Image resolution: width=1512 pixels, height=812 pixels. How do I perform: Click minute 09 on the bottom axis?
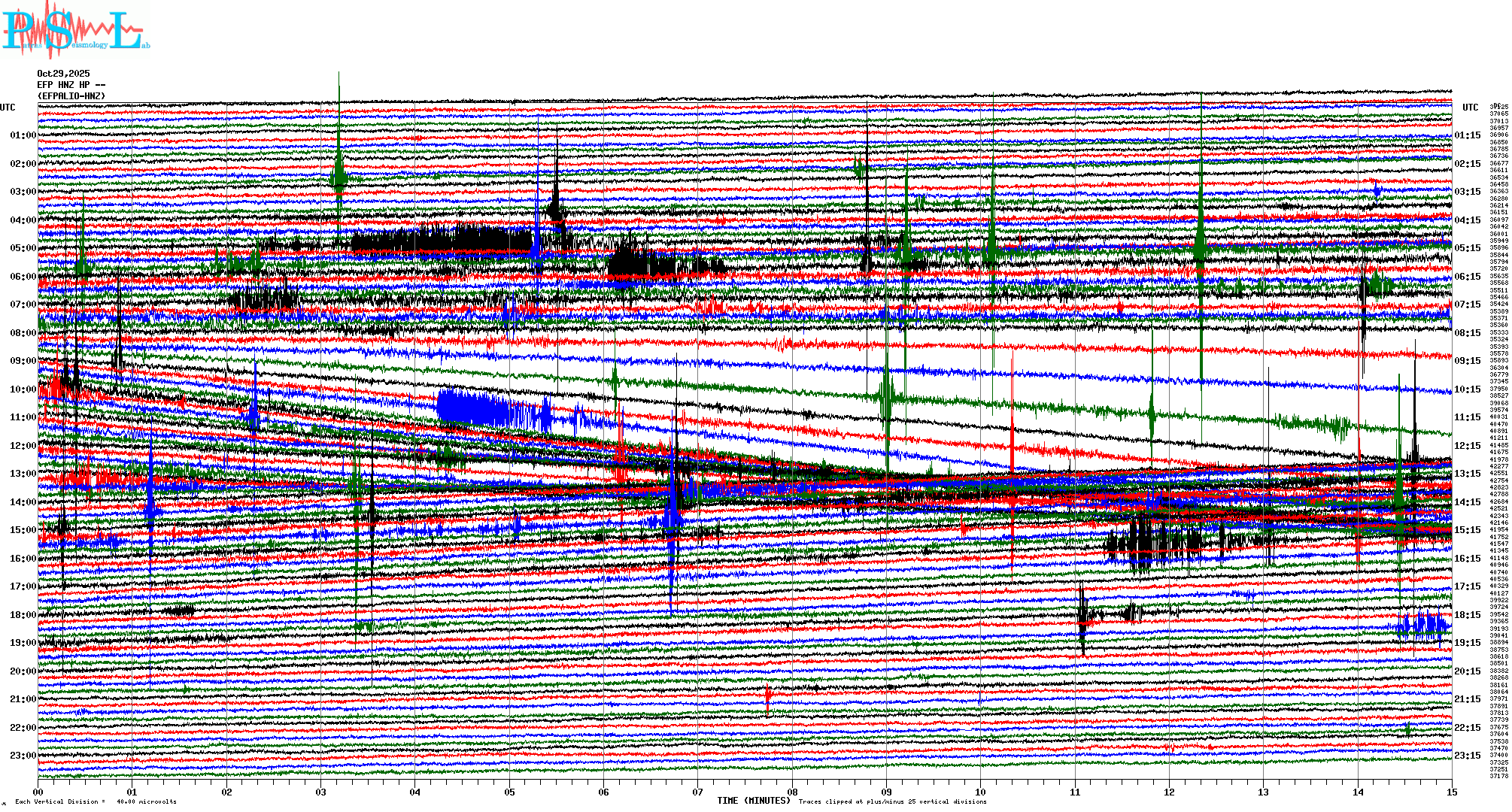tap(886, 792)
